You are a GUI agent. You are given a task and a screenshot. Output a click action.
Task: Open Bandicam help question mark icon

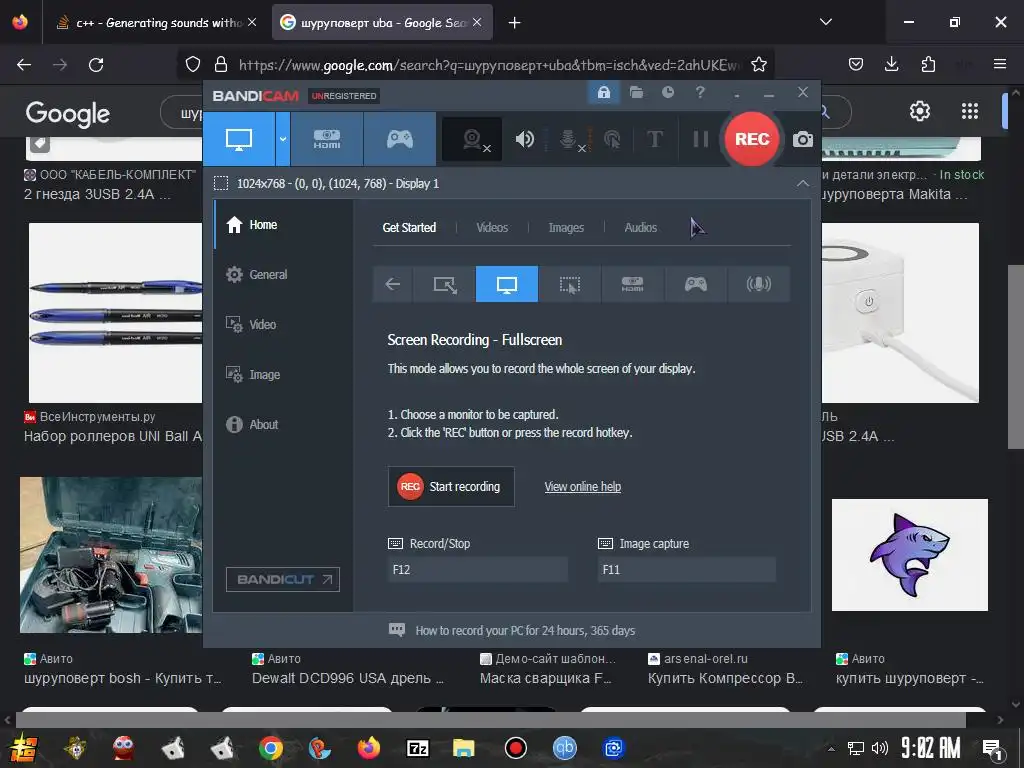pyautogui.click(x=700, y=92)
